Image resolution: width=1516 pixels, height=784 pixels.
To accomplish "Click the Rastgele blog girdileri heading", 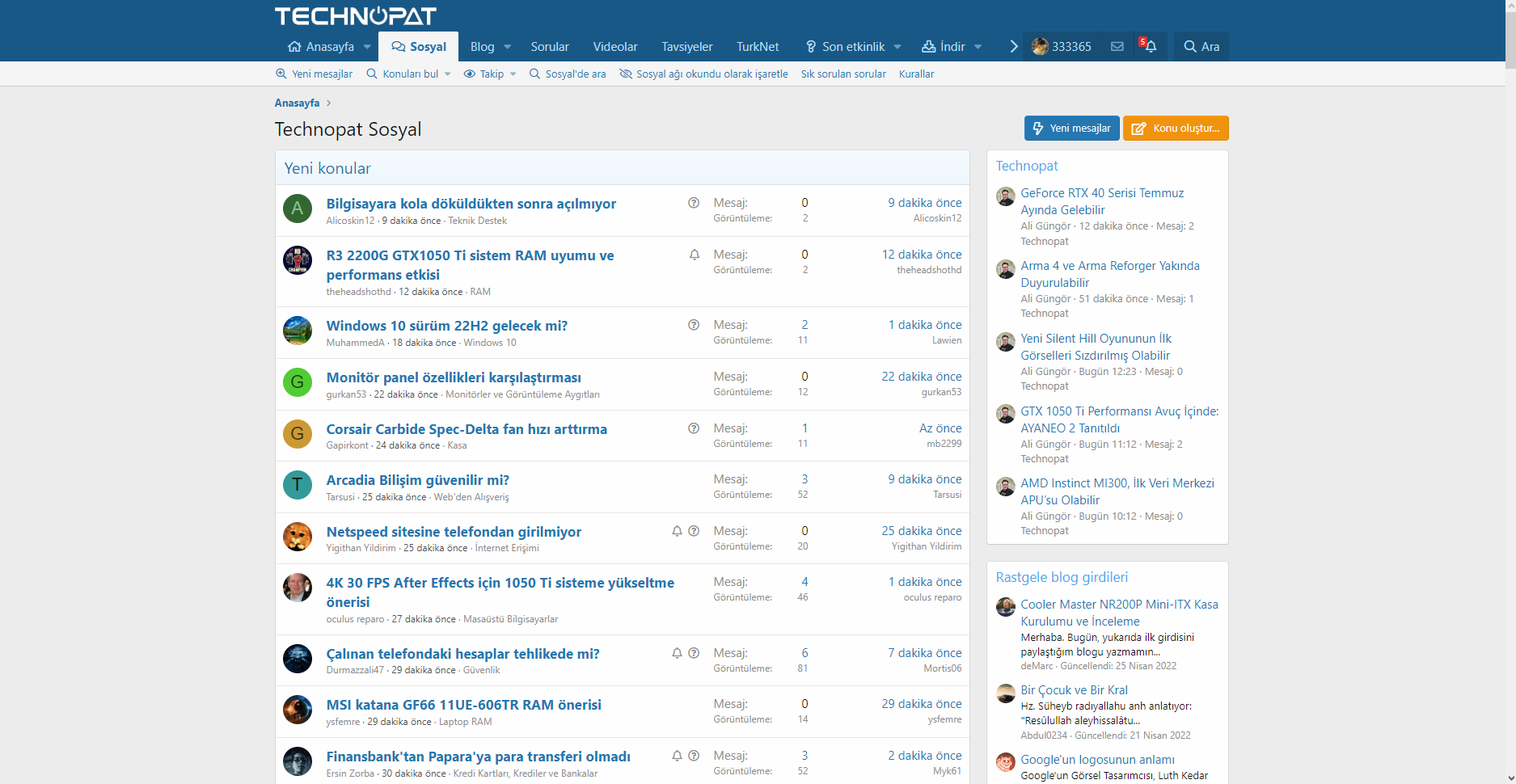I will click(x=1062, y=577).
